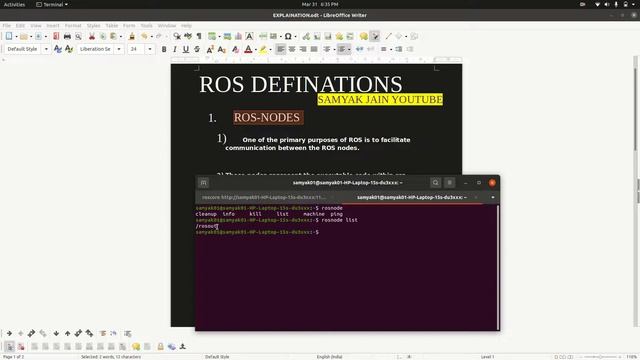Click the Print icon
This screenshot has width=640, height=360.
click(67, 36)
